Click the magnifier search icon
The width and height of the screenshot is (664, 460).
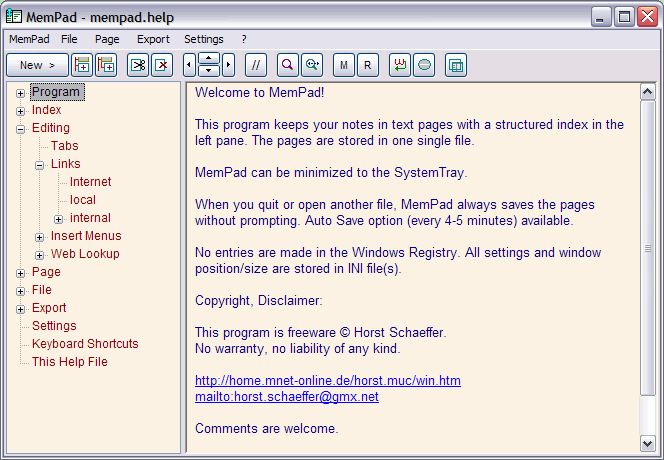click(288, 65)
